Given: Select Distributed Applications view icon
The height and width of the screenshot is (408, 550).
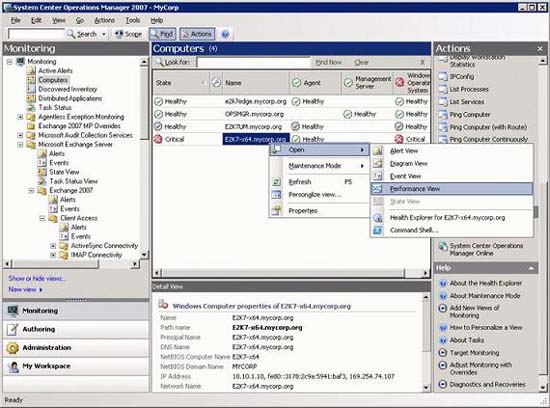Looking at the screenshot, I should click(31, 98).
